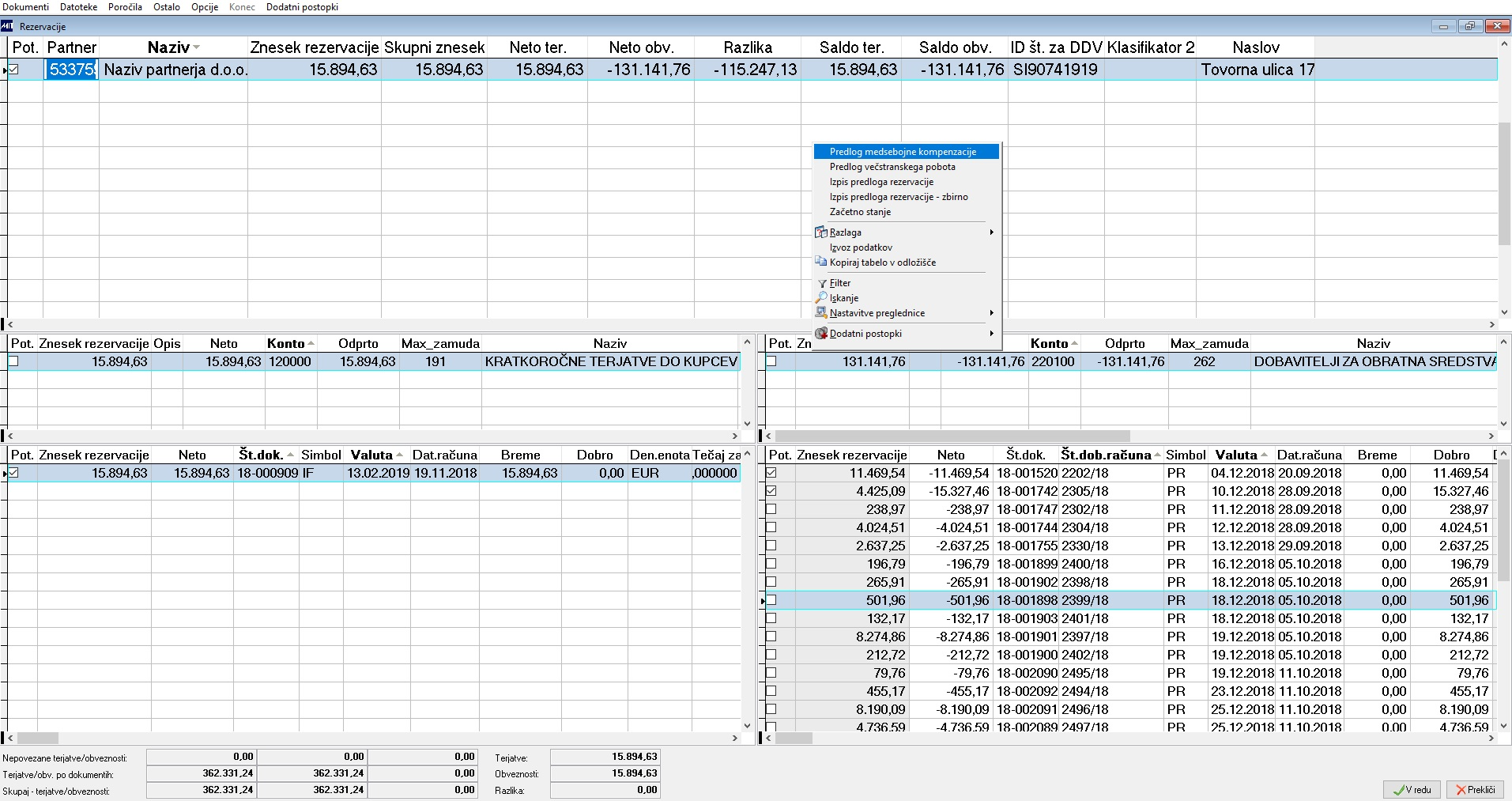This screenshot has width=1512, height=801.
Task: Choose Izvoz podatkov in context menu
Action: [x=907, y=247]
